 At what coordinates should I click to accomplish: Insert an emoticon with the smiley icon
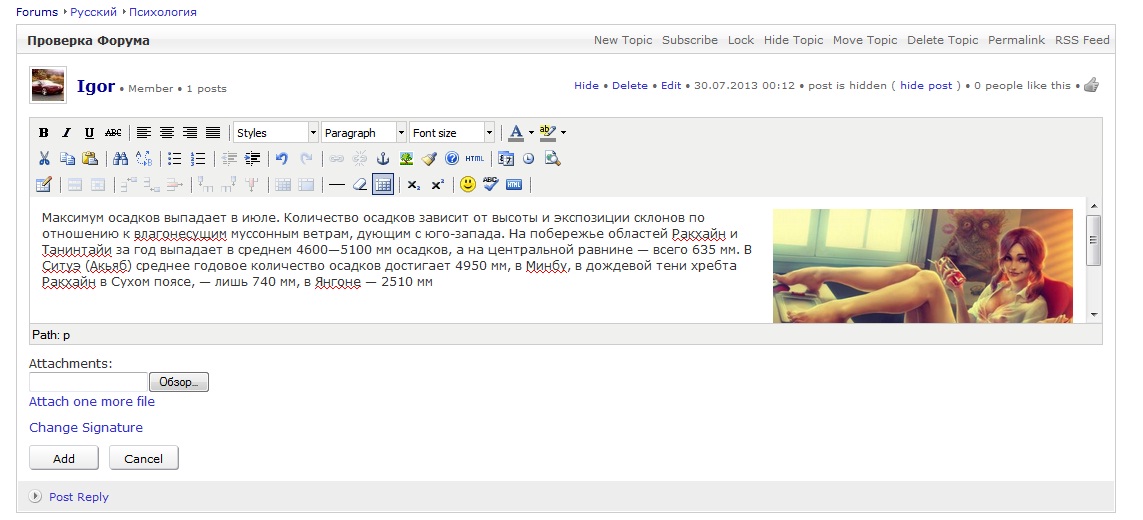click(x=468, y=185)
